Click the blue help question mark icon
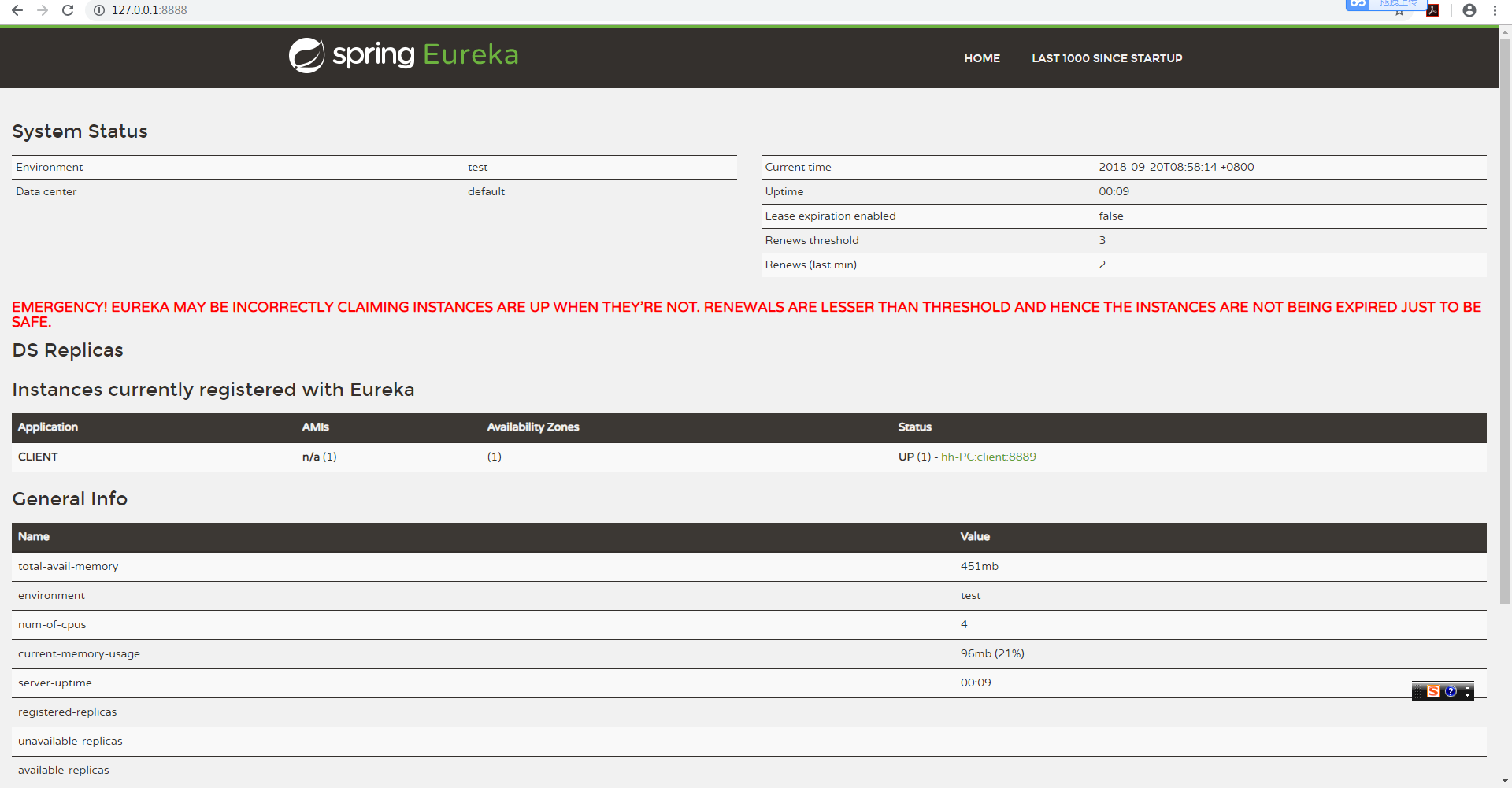Image resolution: width=1512 pixels, height=788 pixels. point(1451,691)
